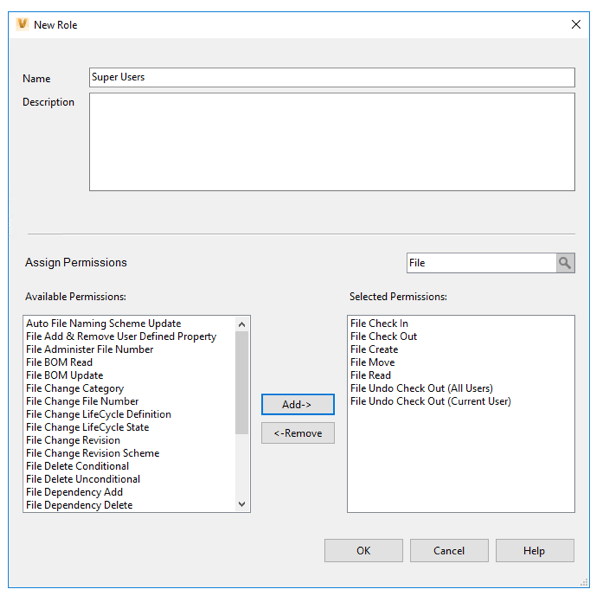Click the Add-> button

pyautogui.click(x=298, y=404)
